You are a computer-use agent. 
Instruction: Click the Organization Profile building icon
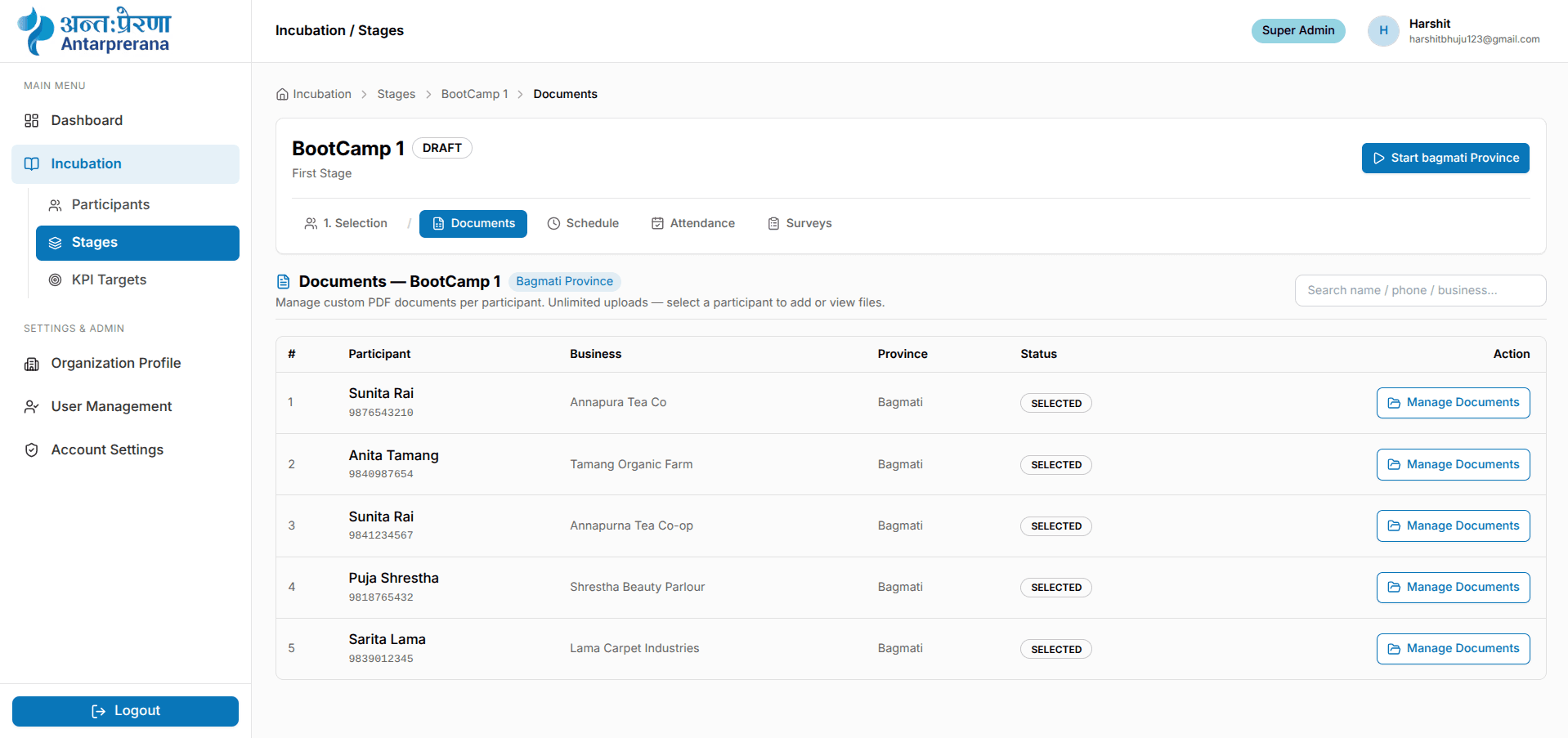point(32,364)
